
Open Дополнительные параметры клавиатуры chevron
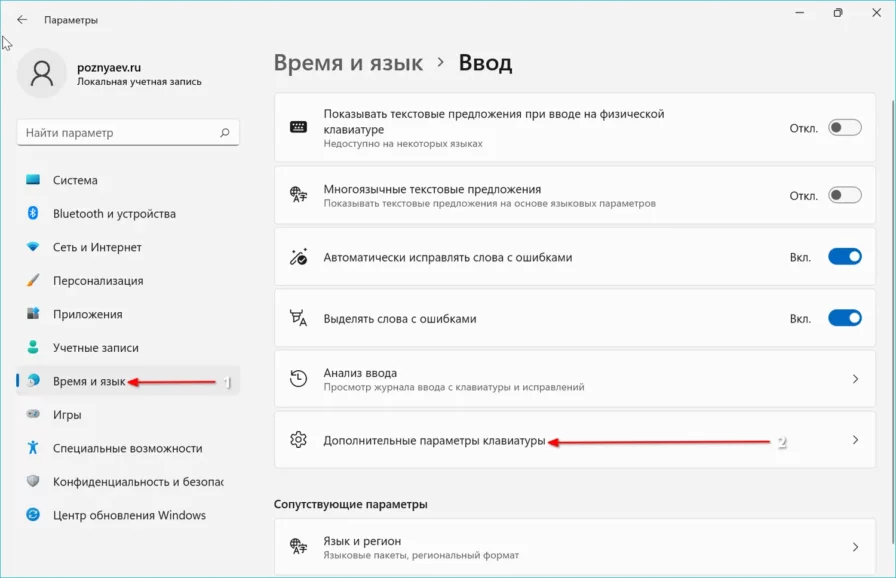855,440
